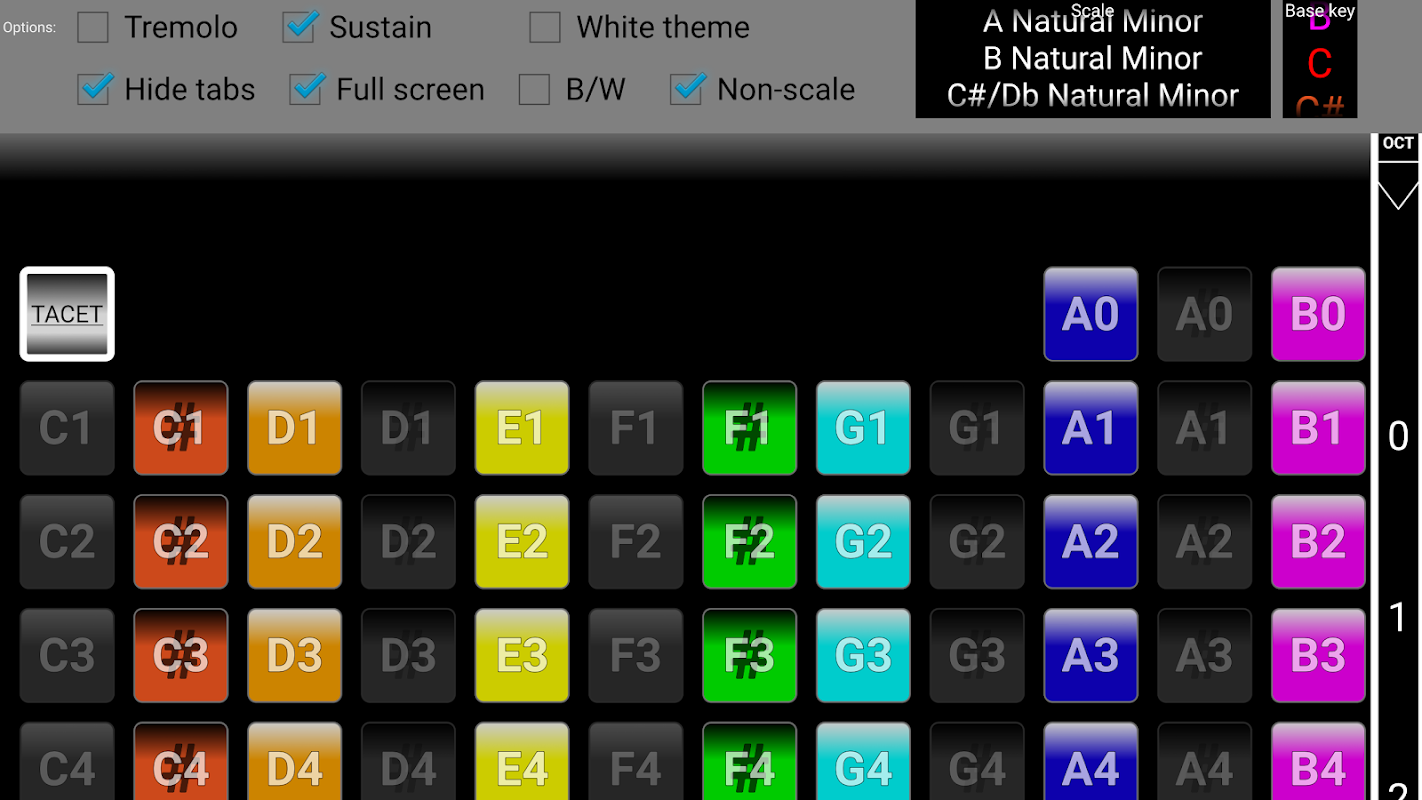Tap the gray F3 pad

[x=636, y=656]
